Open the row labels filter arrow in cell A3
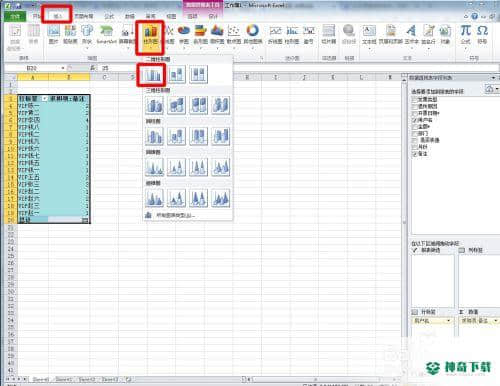Screen dimensions: 500x386 tap(44, 99)
